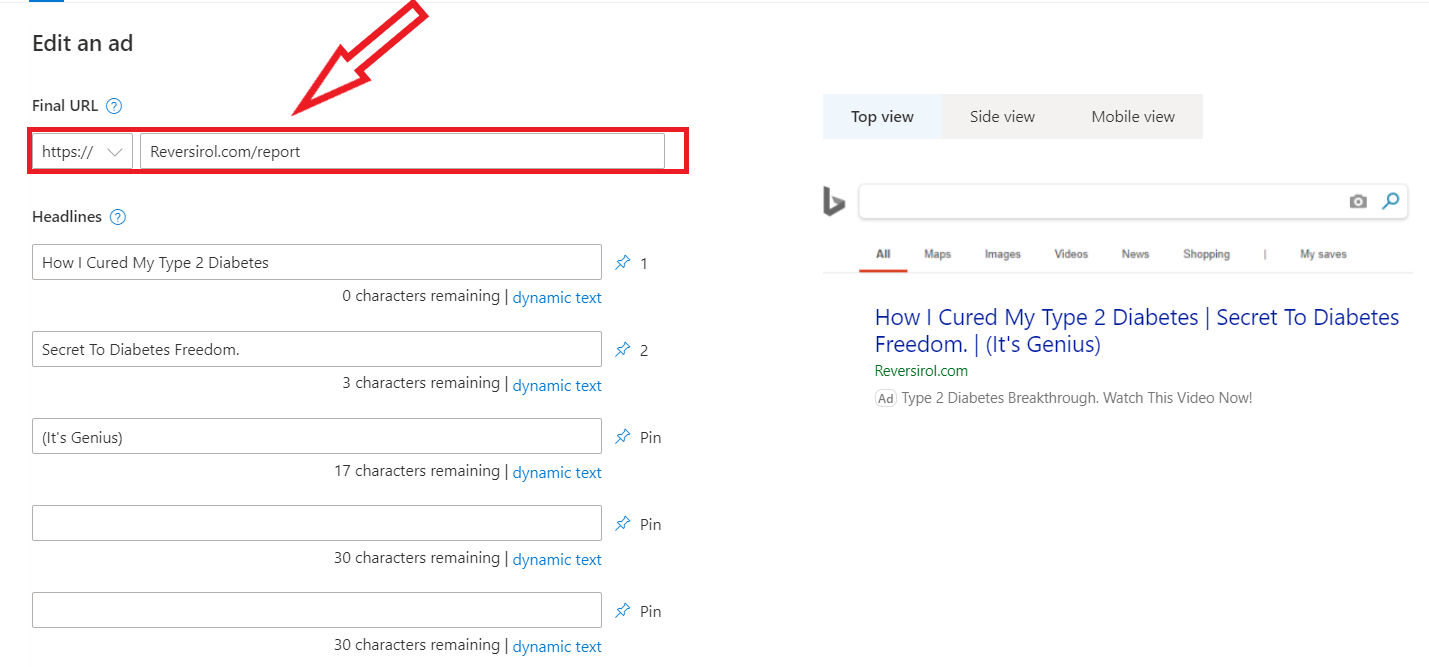
Task: Click the Ad badge in the preview
Action: (x=885, y=398)
